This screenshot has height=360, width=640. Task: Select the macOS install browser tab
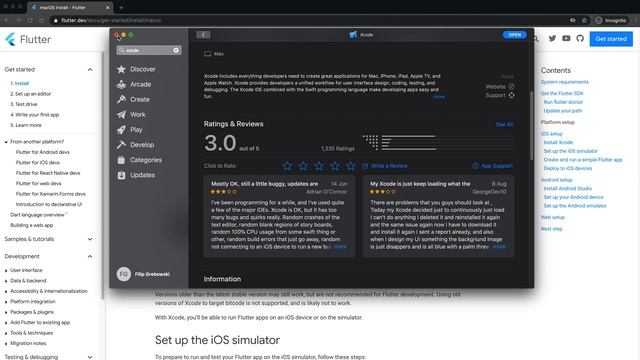point(69,7)
